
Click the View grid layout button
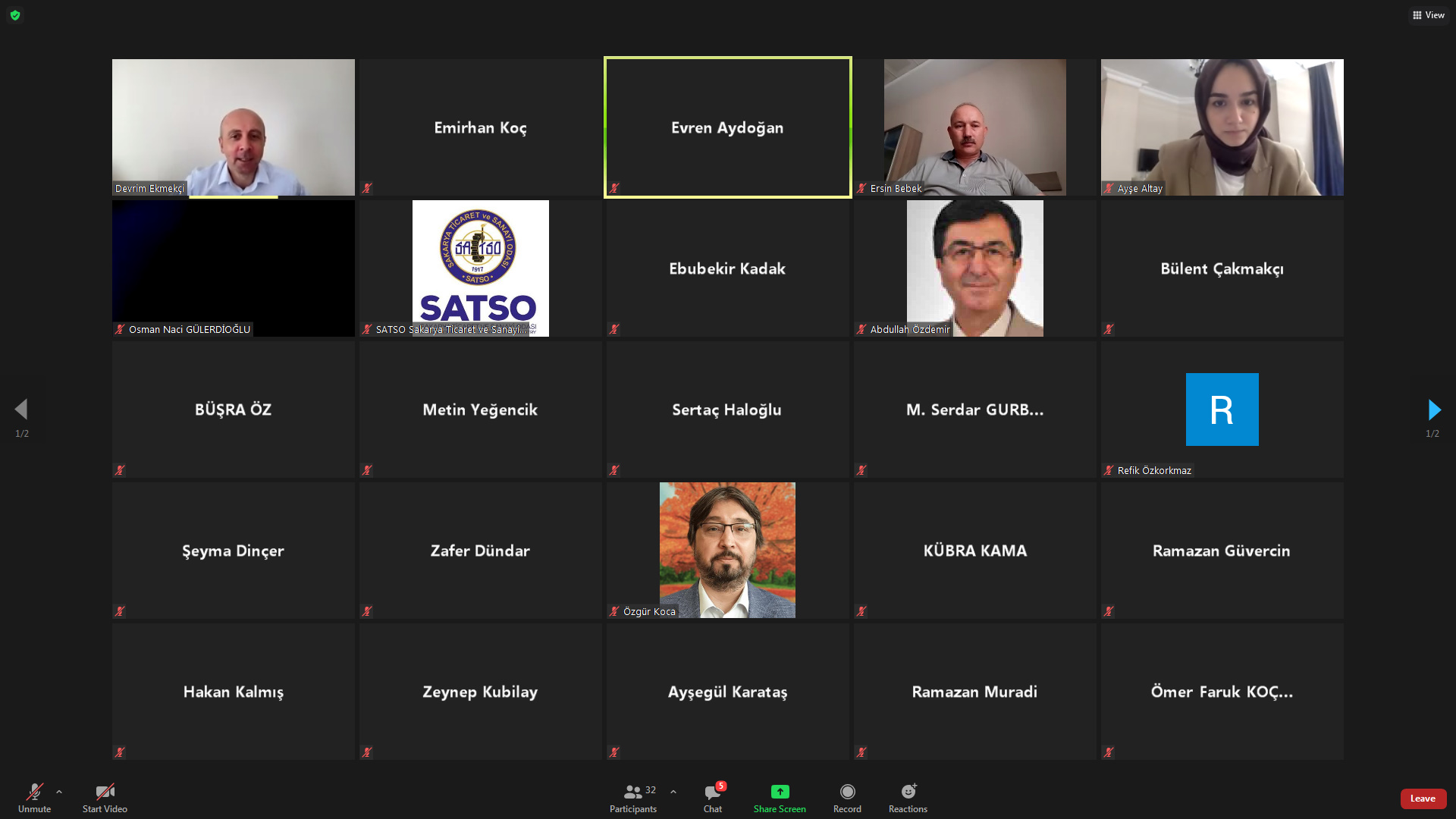pyautogui.click(x=1428, y=15)
